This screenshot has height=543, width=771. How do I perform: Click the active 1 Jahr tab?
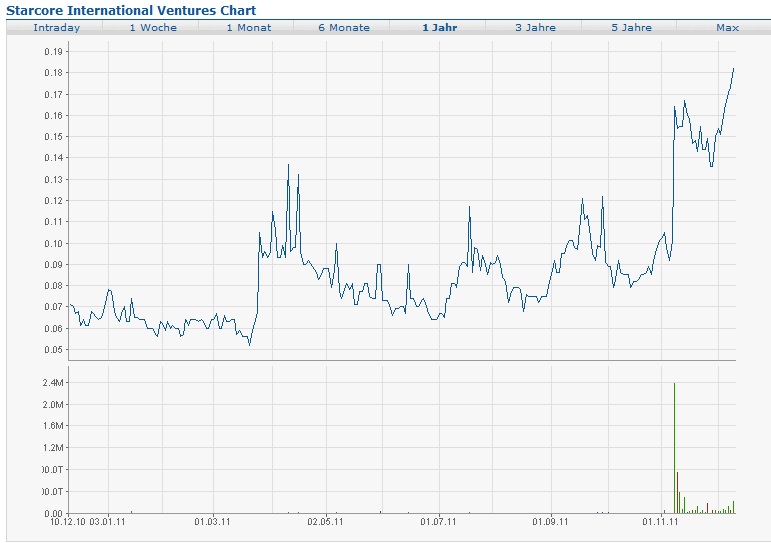pyautogui.click(x=440, y=28)
